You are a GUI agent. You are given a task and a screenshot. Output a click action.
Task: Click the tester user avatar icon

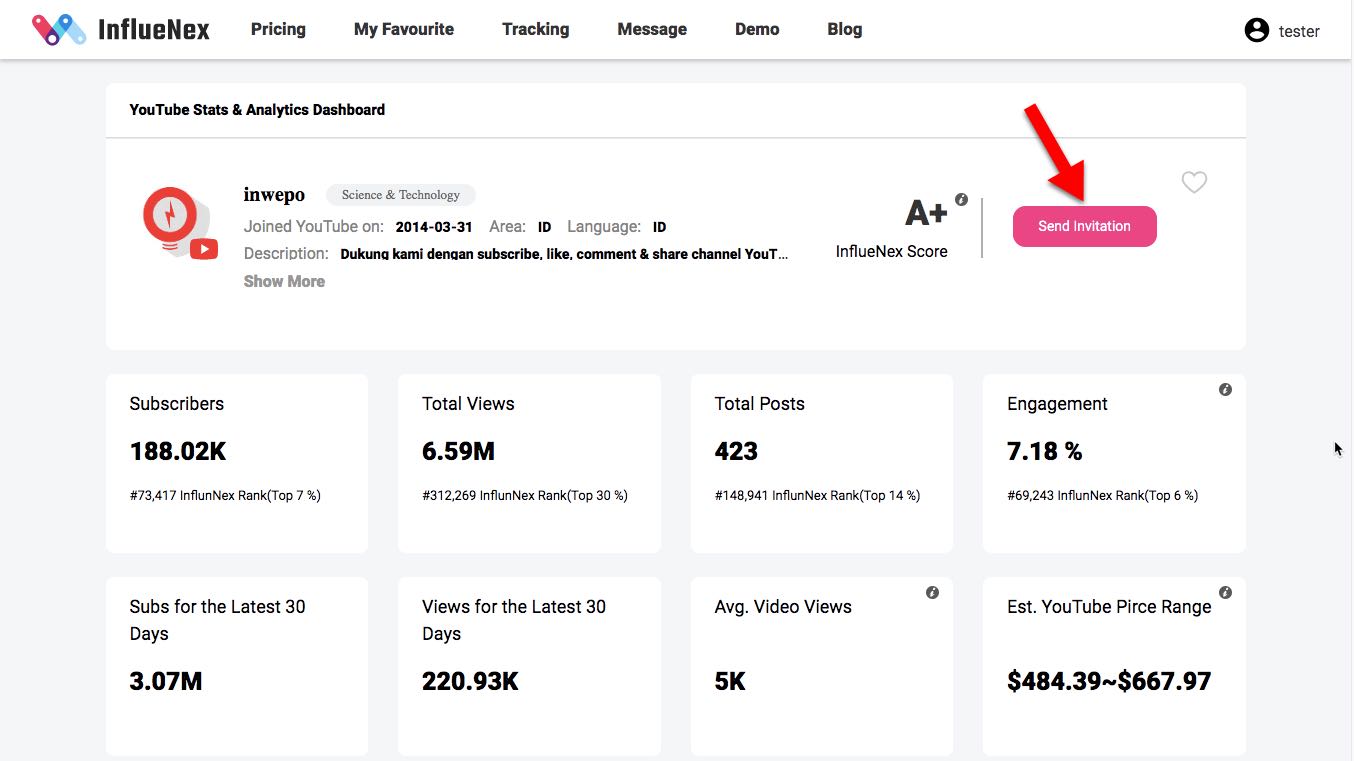click(1256, 30)
